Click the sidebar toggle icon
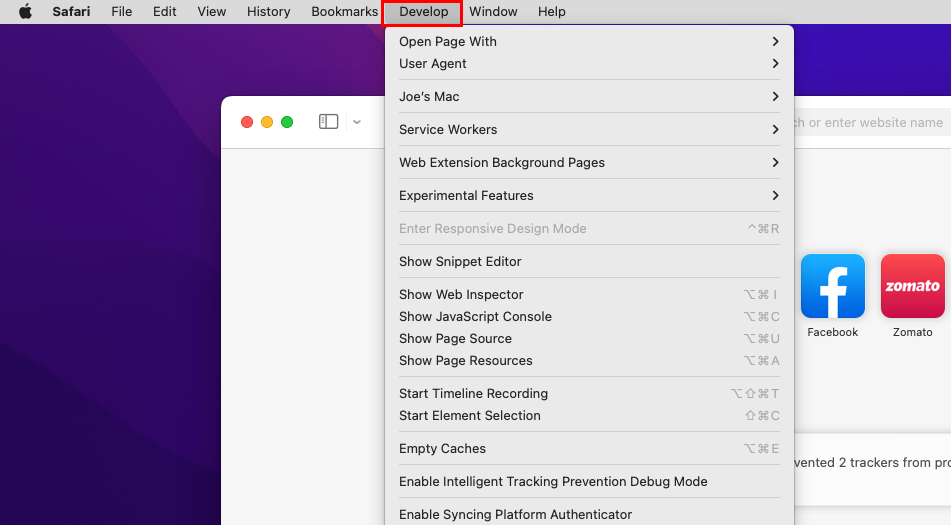951x525 pixels. 328,122
